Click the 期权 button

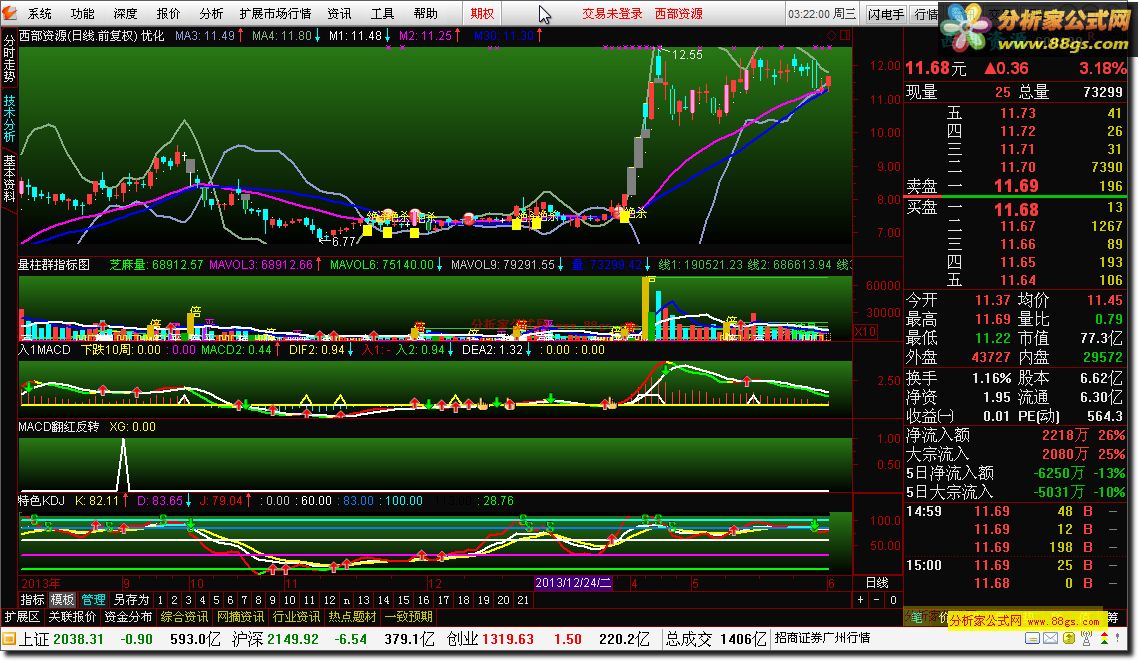pos(481,13)
